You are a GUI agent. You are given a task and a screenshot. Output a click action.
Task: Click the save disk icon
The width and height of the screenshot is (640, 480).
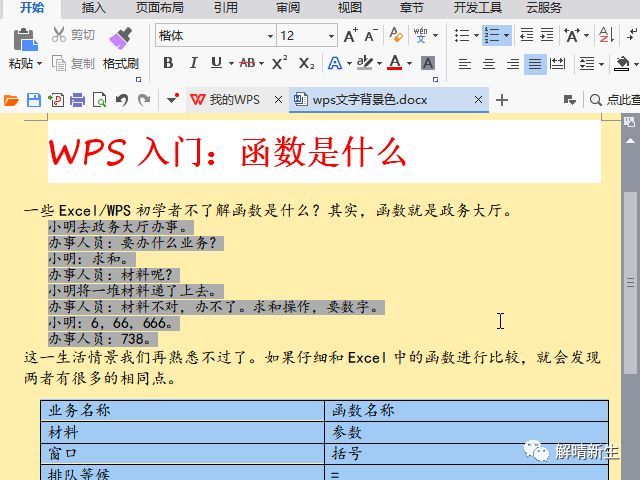point(34,100)
